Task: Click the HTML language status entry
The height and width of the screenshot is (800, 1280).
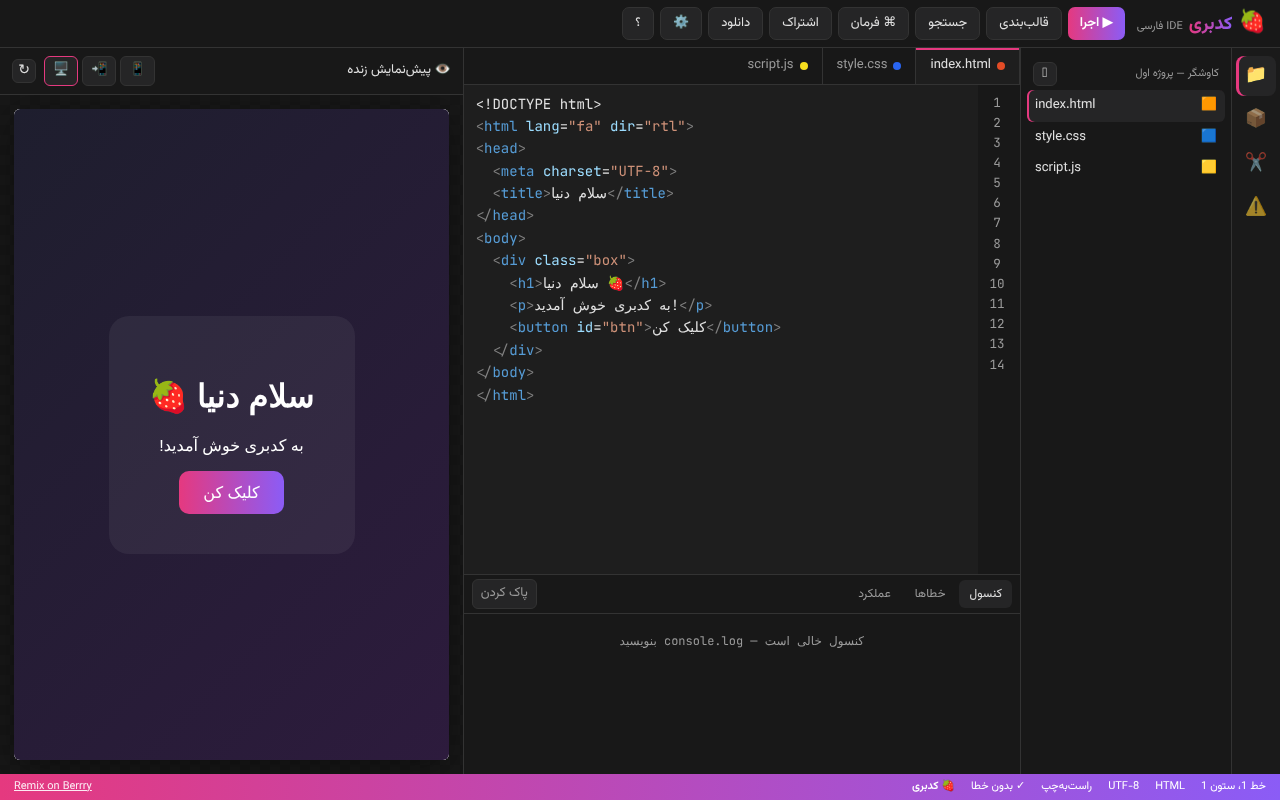Action: click(1169, 786)
